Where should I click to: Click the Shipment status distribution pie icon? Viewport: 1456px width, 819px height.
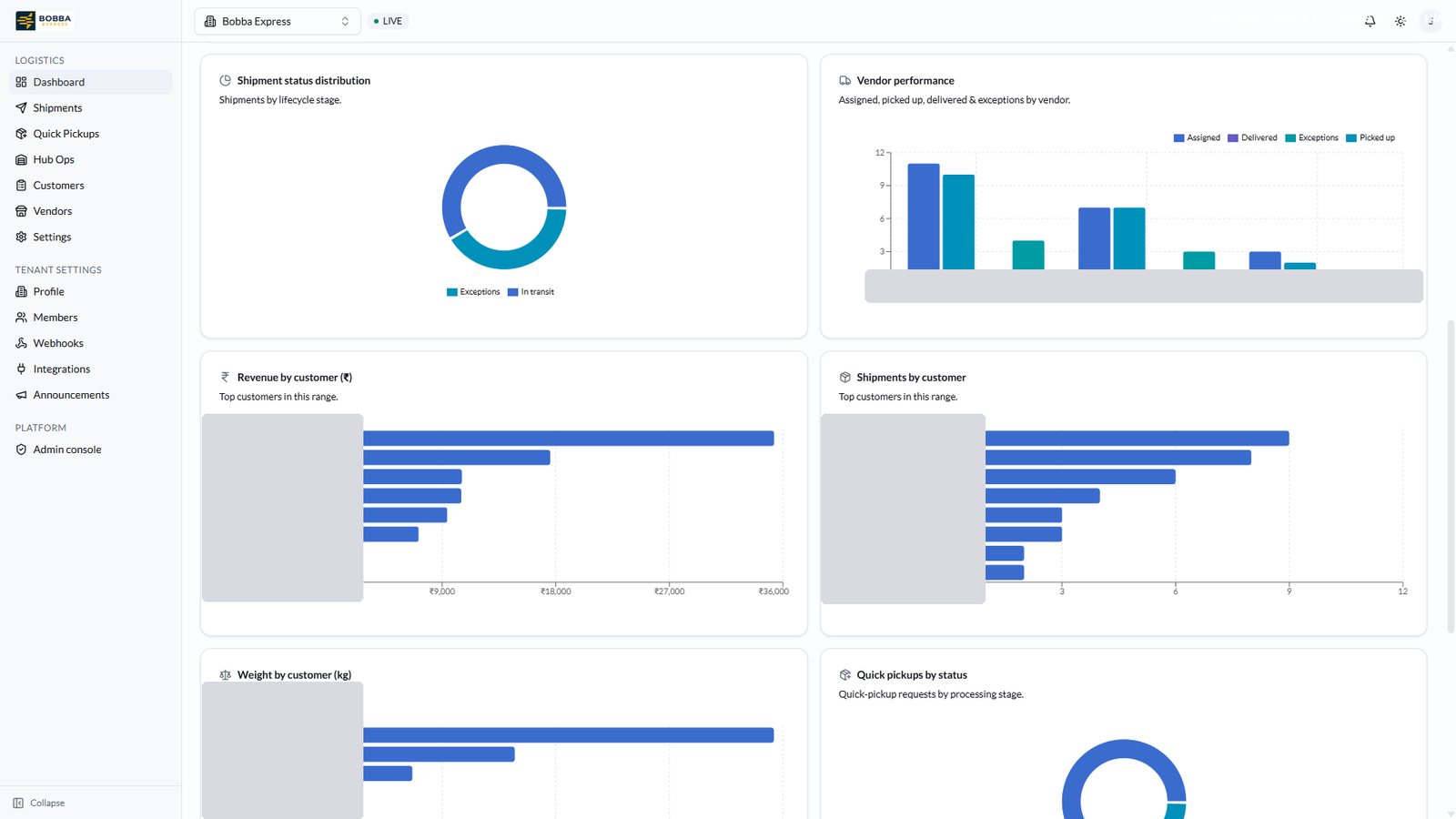pos(226,80)
